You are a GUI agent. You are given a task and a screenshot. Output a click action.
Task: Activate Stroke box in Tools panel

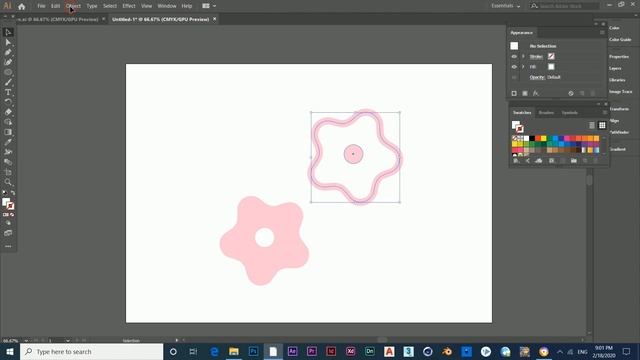[11, 206]
